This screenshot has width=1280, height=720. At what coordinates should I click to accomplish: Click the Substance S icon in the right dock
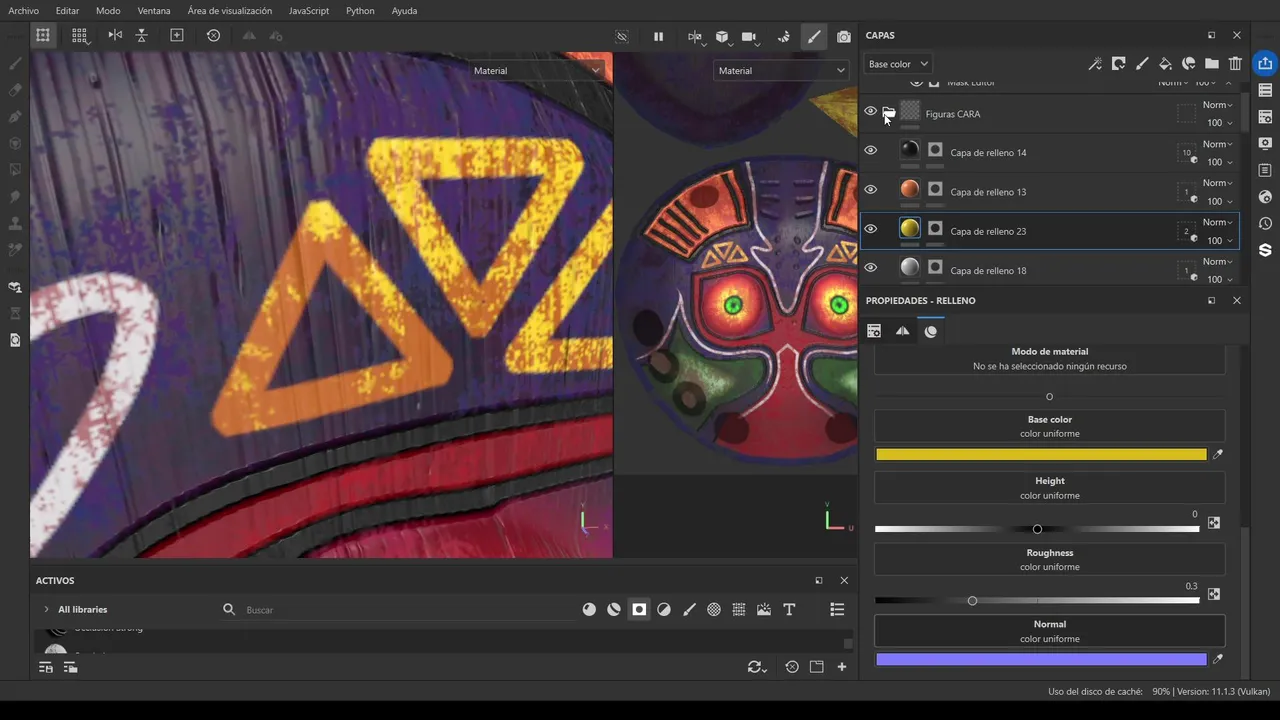(1265, 250)
